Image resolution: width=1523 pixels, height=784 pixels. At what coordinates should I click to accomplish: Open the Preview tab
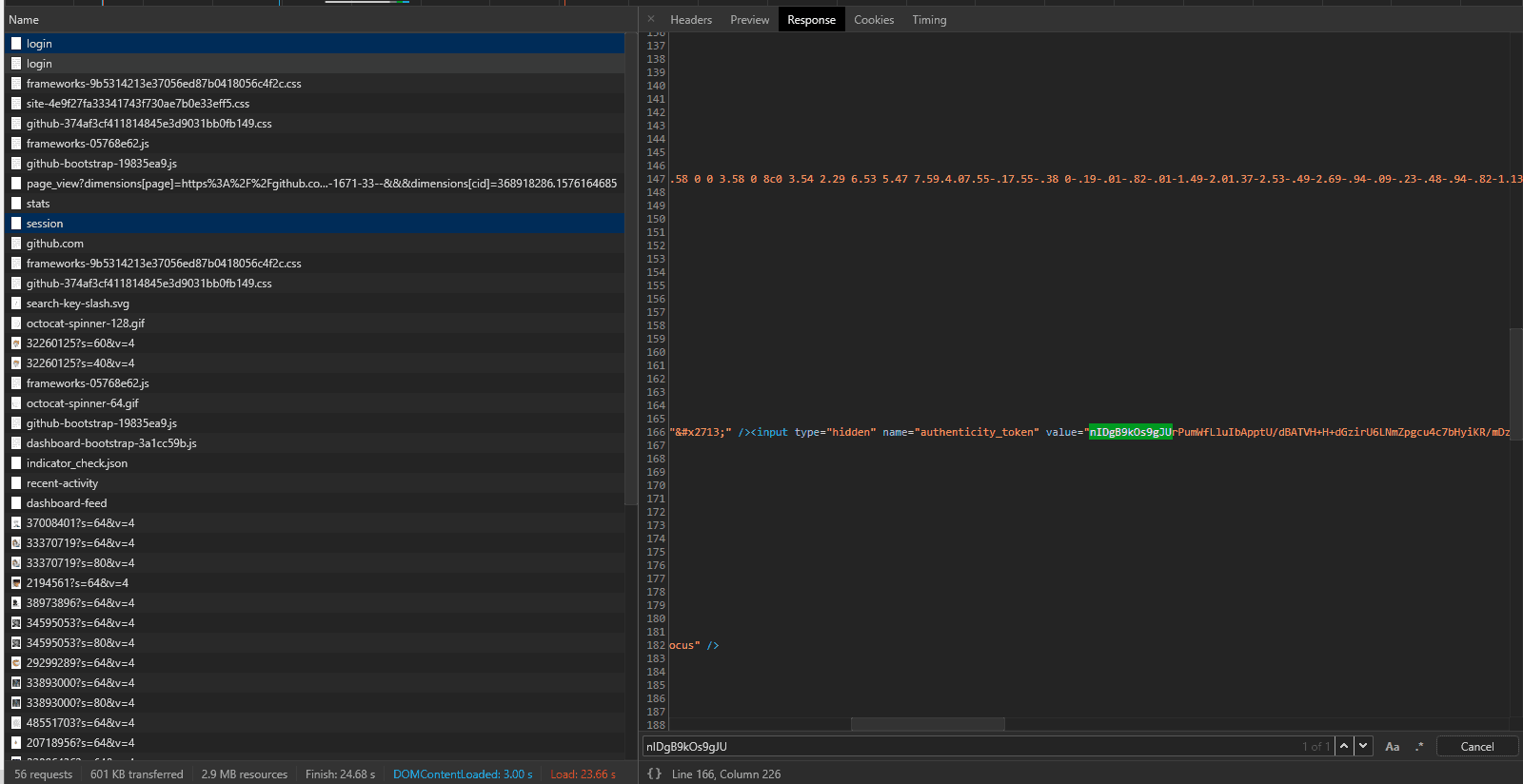[x=749, y=20]
